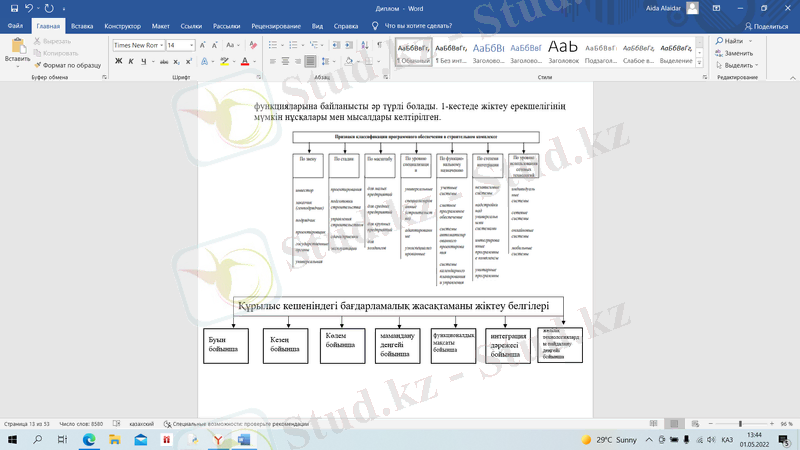Open File Explorer from the taskbar
Viewport: 800px width, 450px height.
click(115, 439)
